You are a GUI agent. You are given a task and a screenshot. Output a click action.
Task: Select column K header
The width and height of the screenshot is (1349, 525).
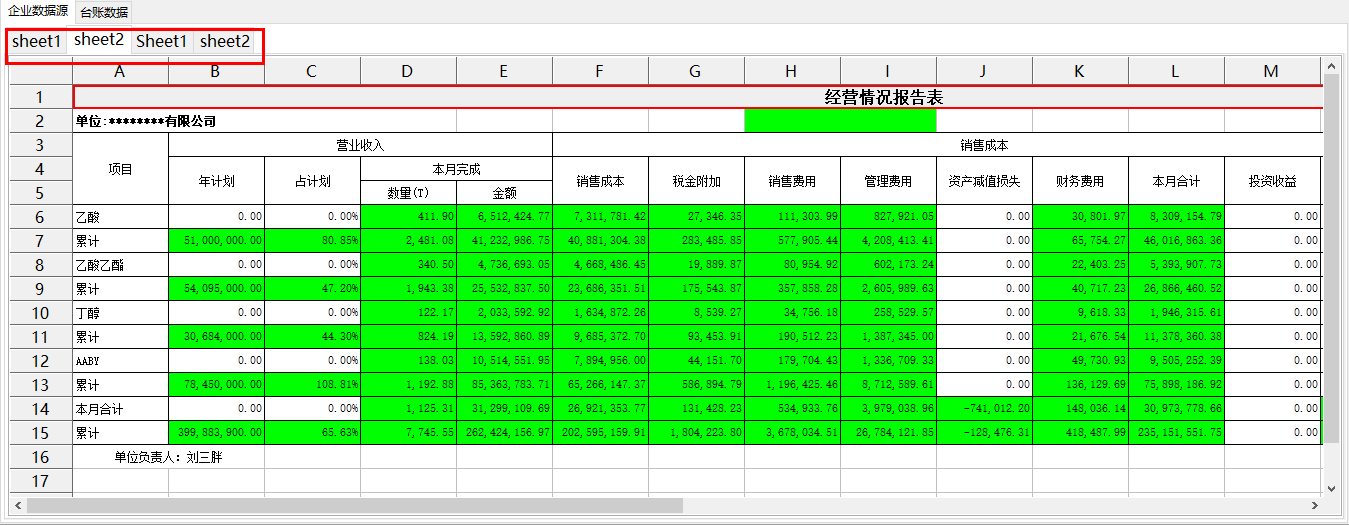(x=1080, y=71)
